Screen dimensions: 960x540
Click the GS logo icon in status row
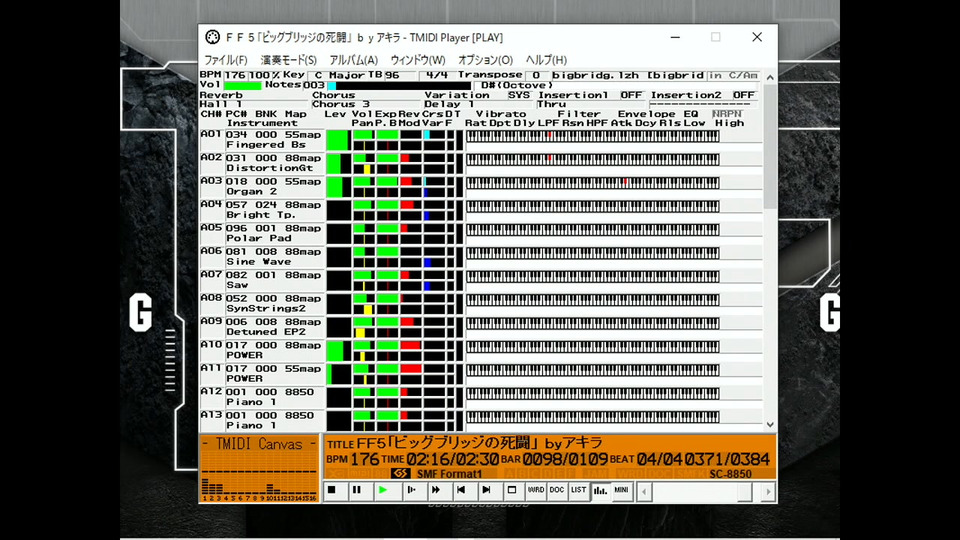[x=400, y=473]
